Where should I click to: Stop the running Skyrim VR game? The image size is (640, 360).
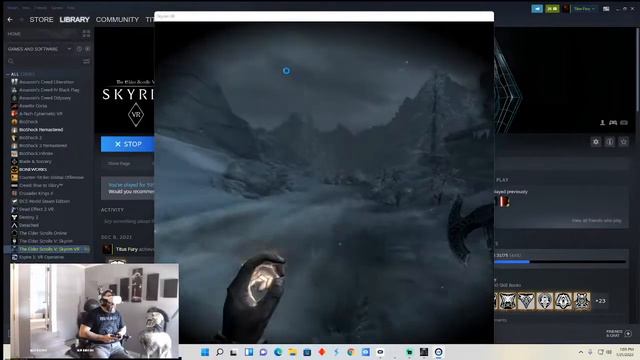click(127, 144)
